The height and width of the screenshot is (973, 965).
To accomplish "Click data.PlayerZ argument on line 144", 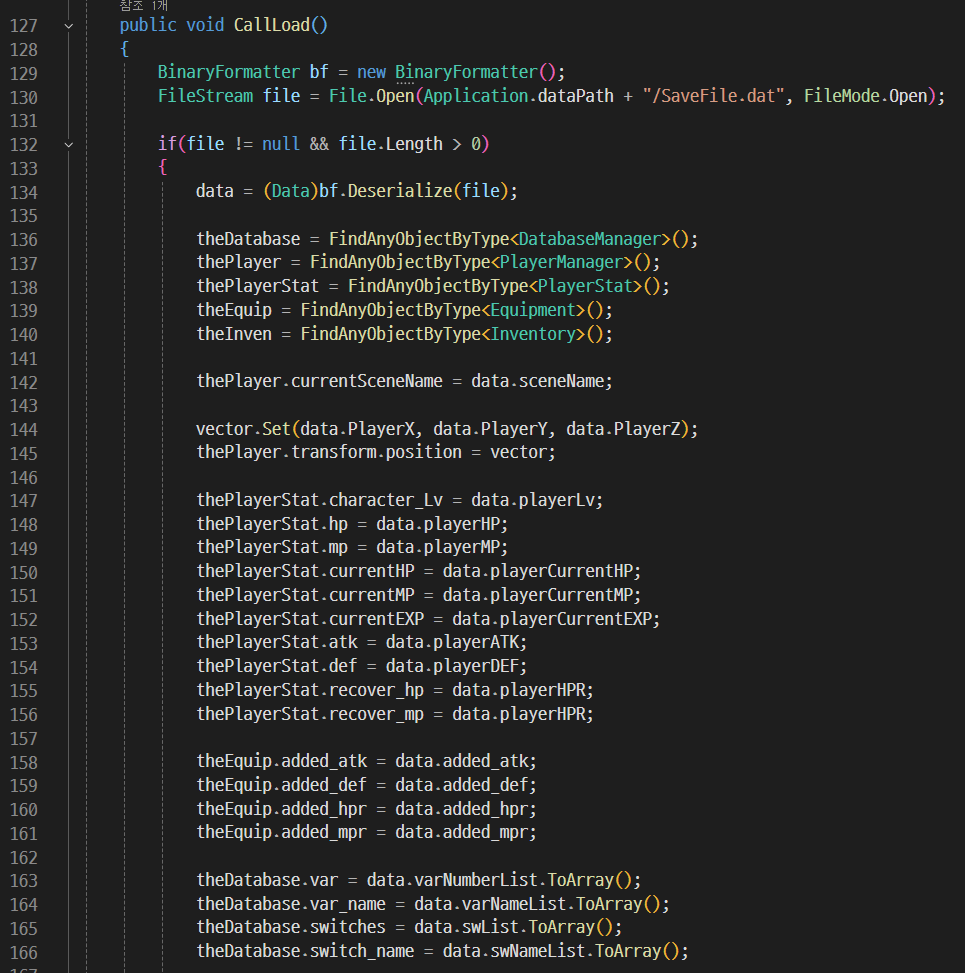I will tap(623, 429).
